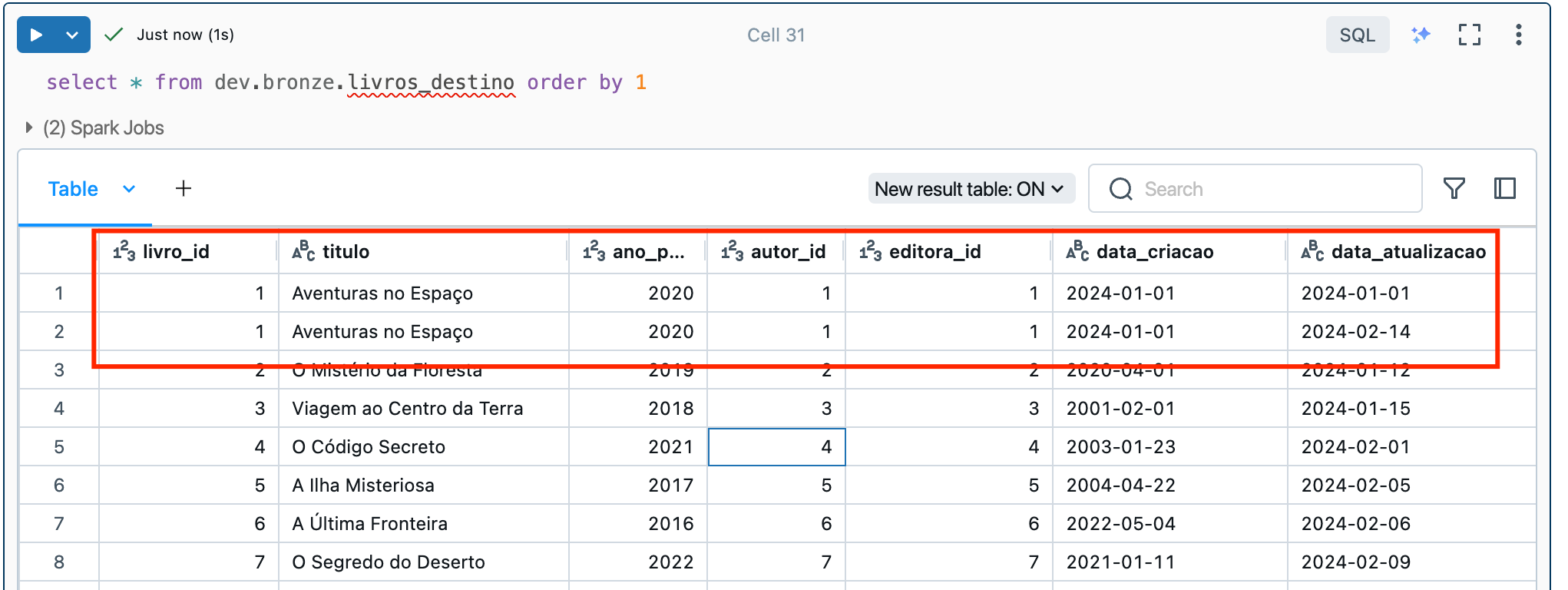The height and width of the screenshot is (590, 1568).
Task: Click the livro_id column header
Action: 188,251
